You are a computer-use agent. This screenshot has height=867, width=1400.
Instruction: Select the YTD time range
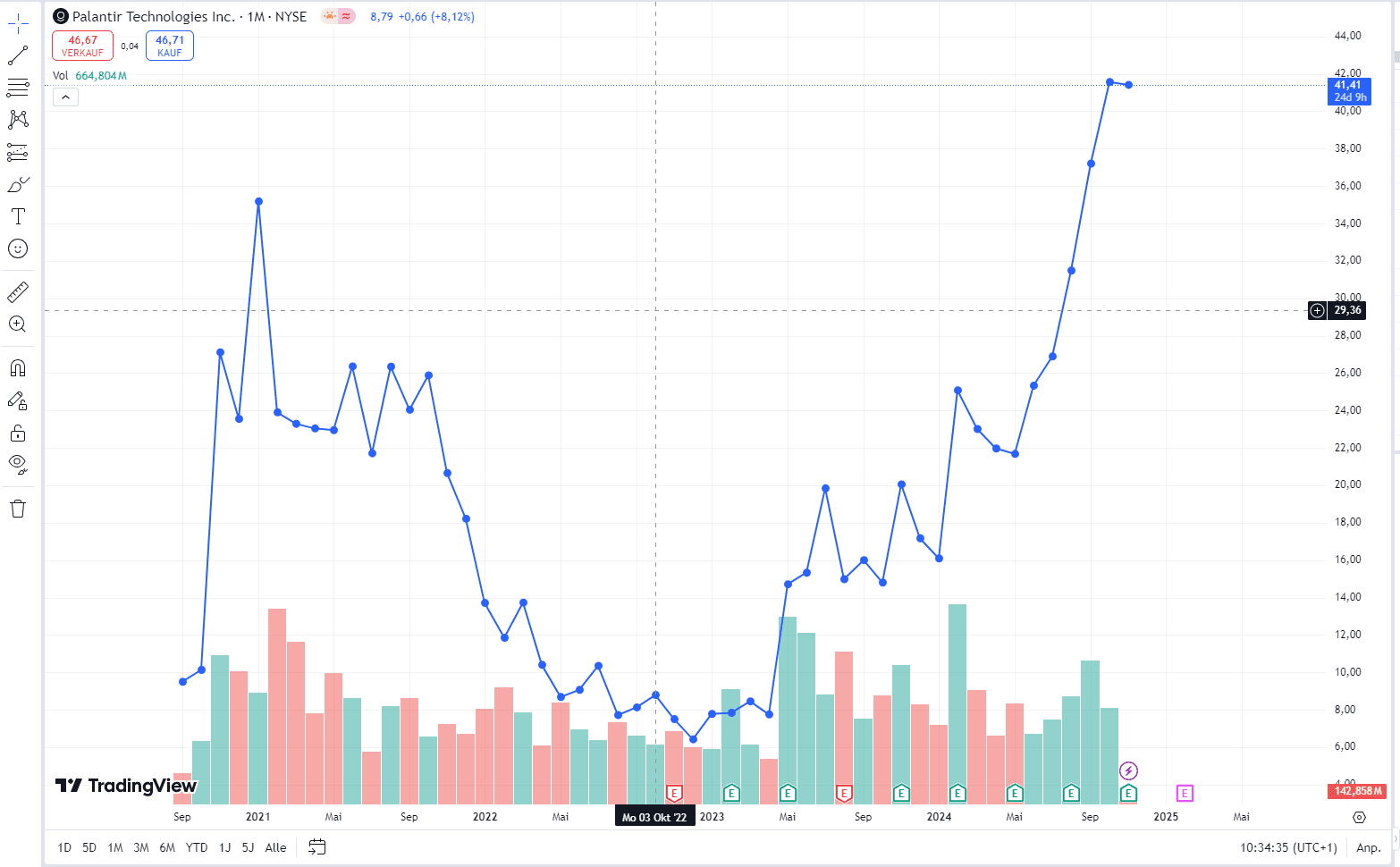pos(197,847)
